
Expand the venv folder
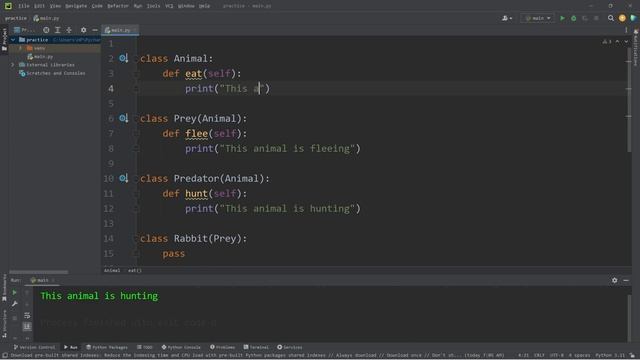coord(20,48)
